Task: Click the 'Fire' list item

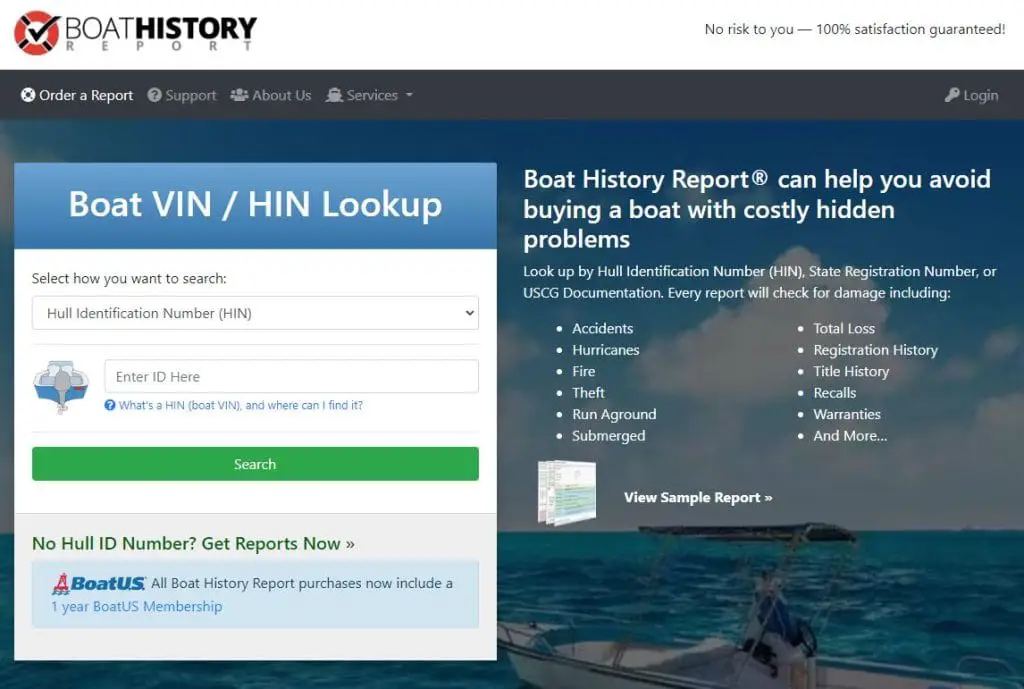Action: point(584,372)
